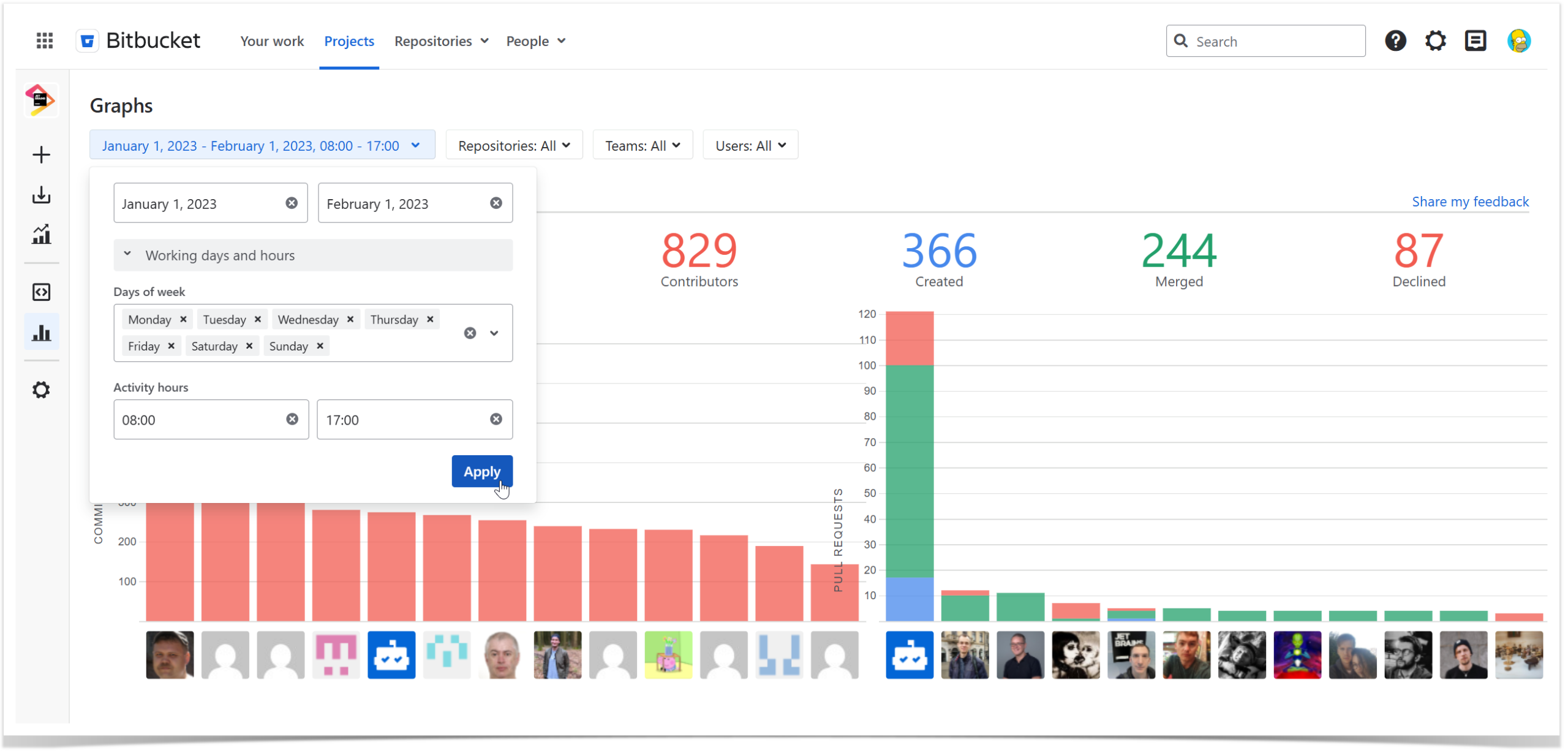
Task: Click the pink pixel M avatar under commits chart
Action: [x=336, y=654]
